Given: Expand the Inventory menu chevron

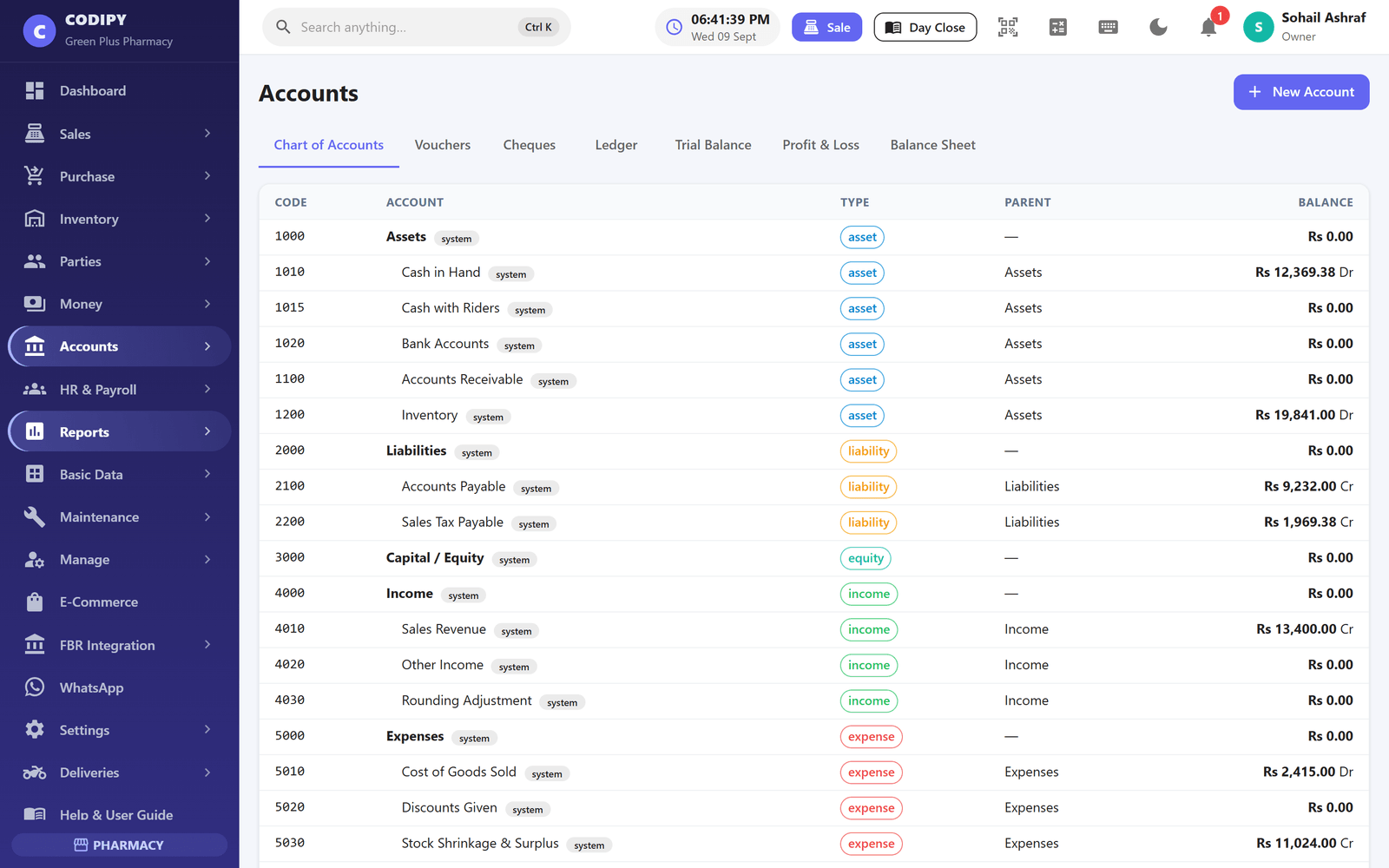Looking at the screenshot, I should click(x=207, y=219).
